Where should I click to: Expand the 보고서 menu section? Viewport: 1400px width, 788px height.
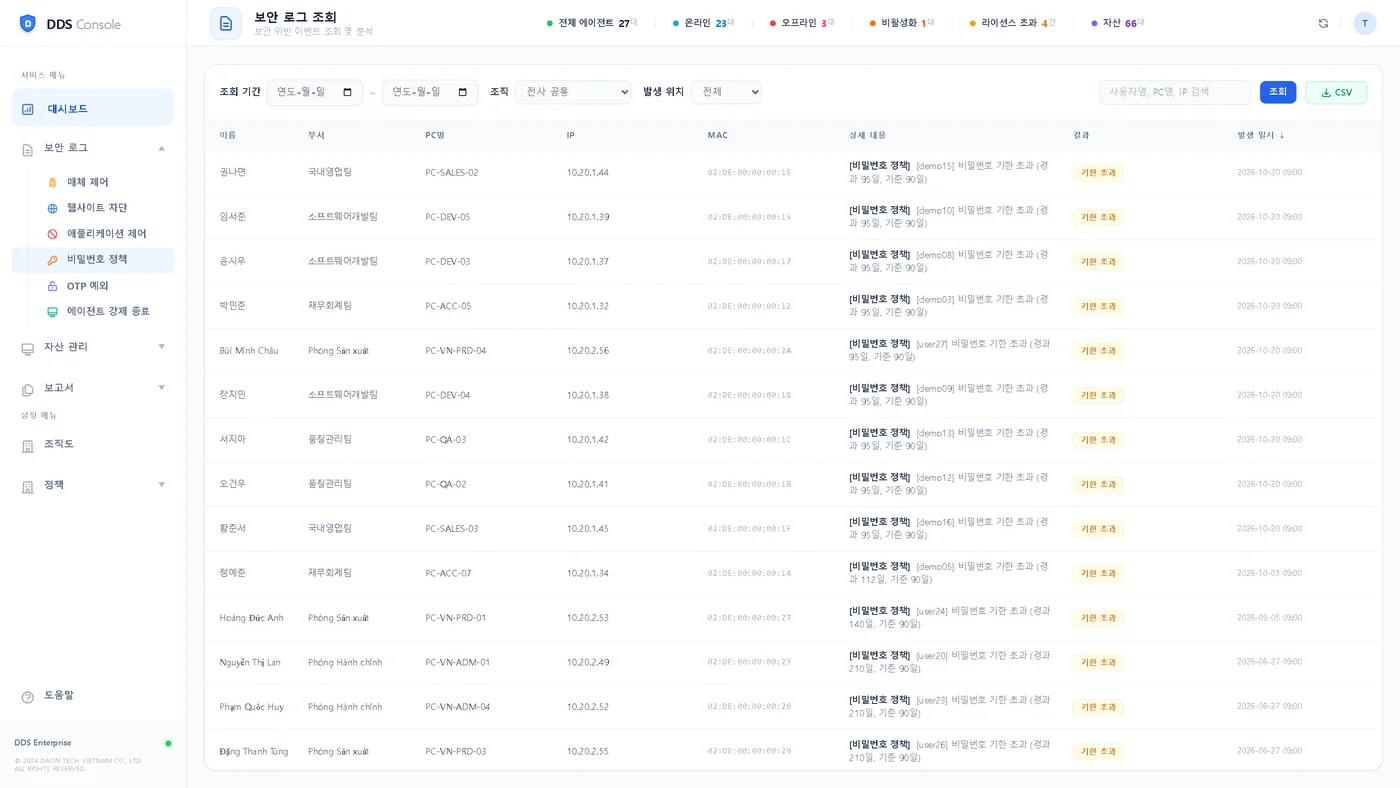(162, 387)
